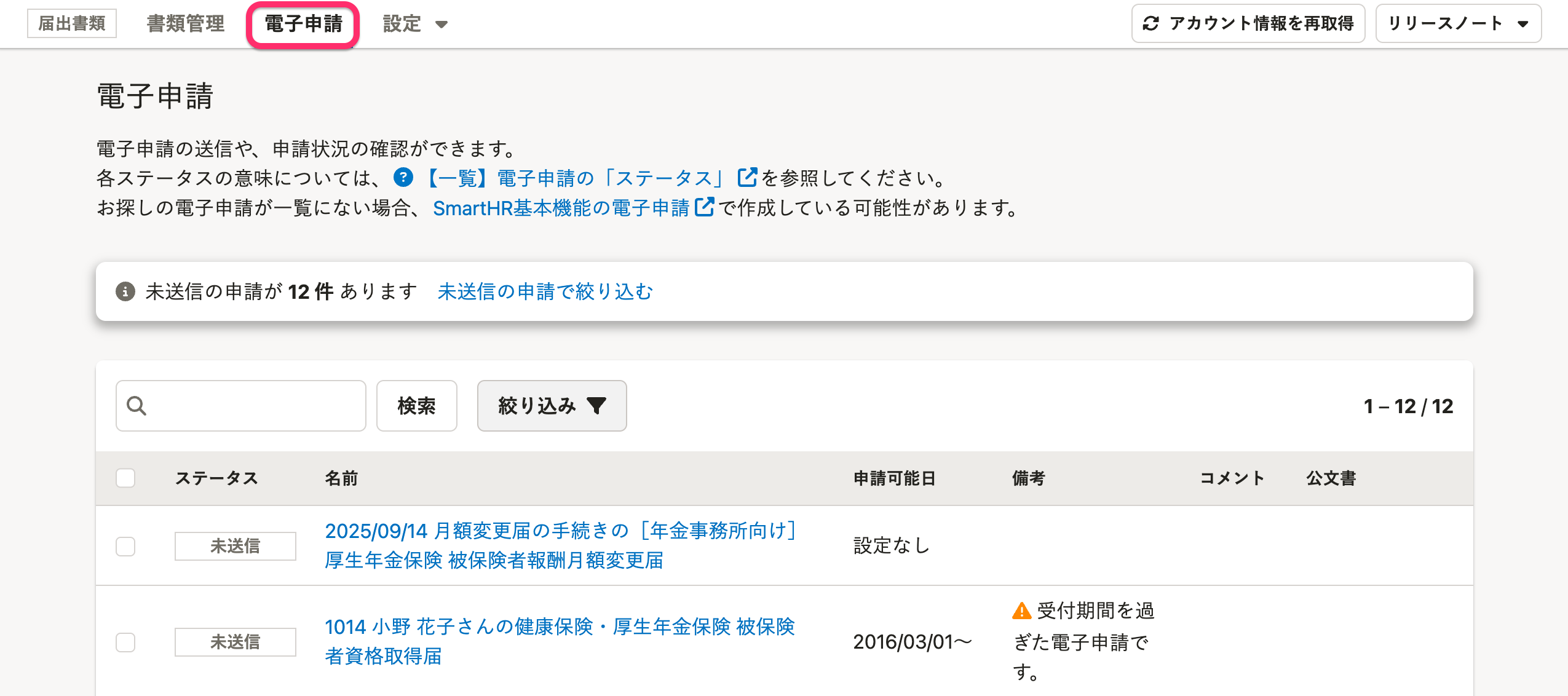Switch to the 書類管理 tab
The image size is (1568, 696).
pos(186,24)
